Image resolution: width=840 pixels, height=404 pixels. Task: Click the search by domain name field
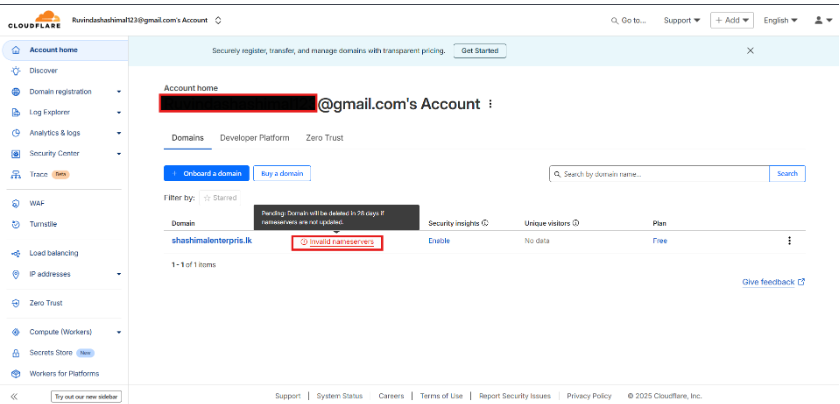[660, 173]
